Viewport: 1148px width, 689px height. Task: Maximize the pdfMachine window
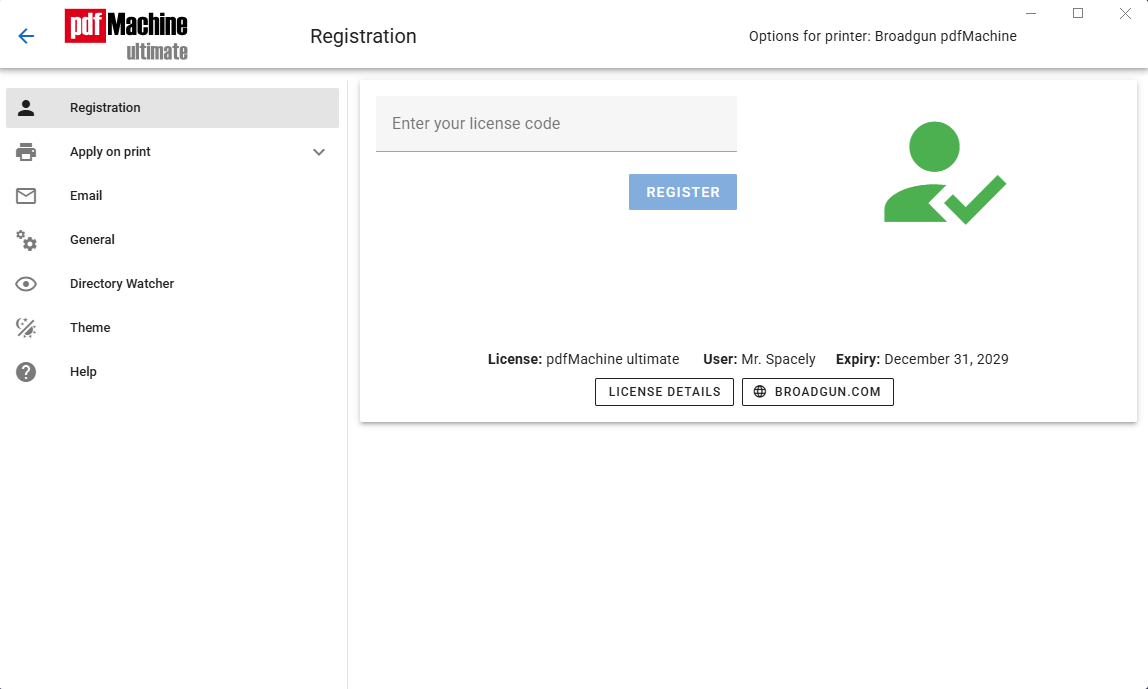pyautogui.click(x=1078, y=13)
